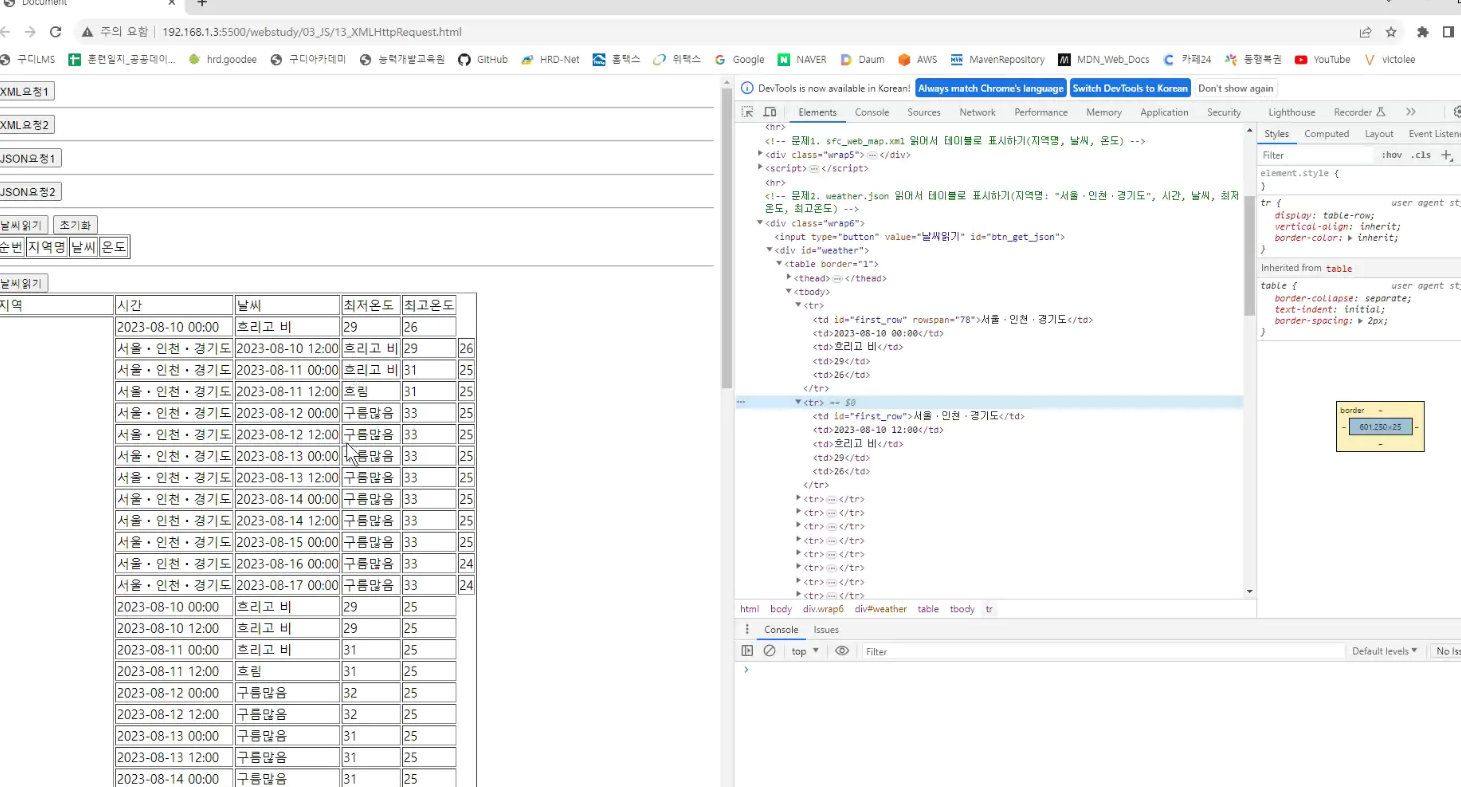The height and width of the screenshot is (787, 1461).
Task: Open the top JavaScript context dropdown
Action: (805, 651)
